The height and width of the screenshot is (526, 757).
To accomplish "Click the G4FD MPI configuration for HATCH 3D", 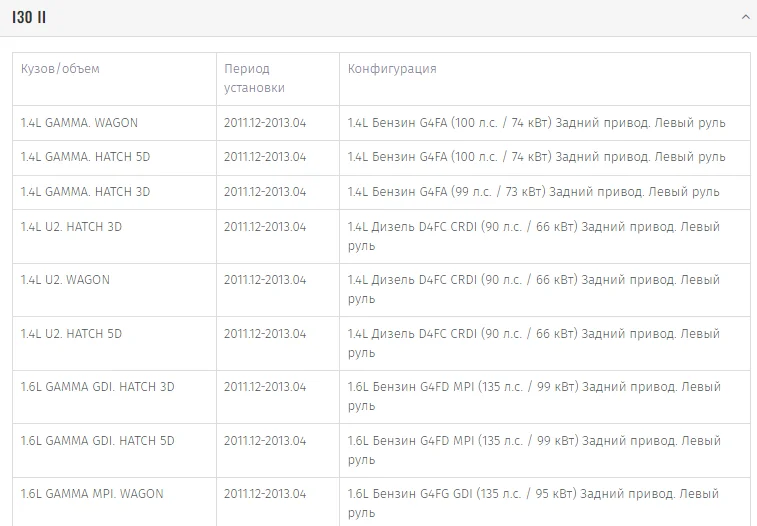I will tap(534, 396).
